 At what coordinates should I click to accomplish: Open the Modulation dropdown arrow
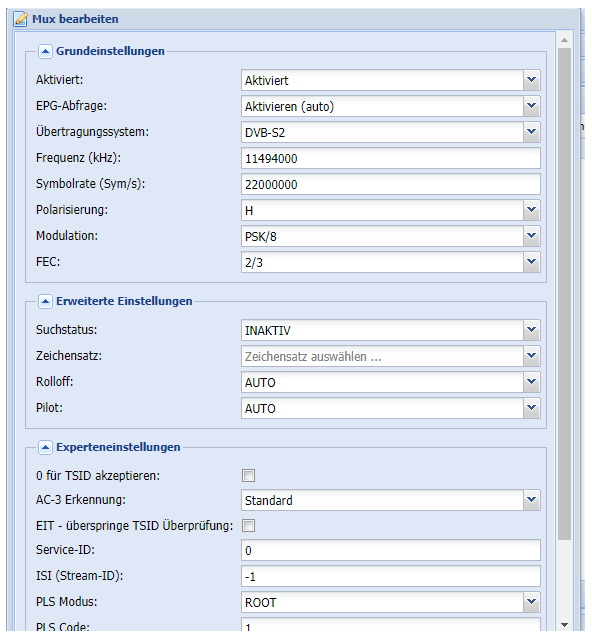point(532,236)
